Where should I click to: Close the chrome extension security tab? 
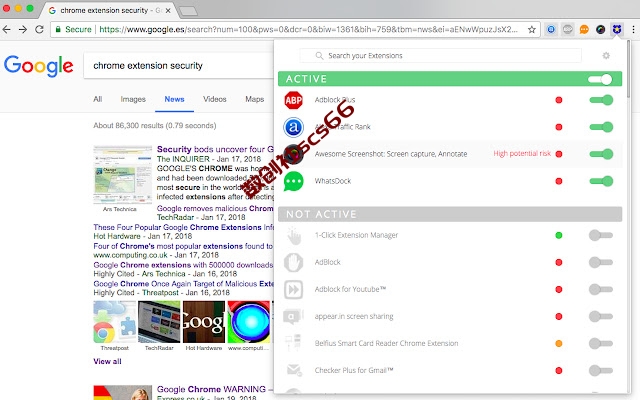click(x=168, y=11)
